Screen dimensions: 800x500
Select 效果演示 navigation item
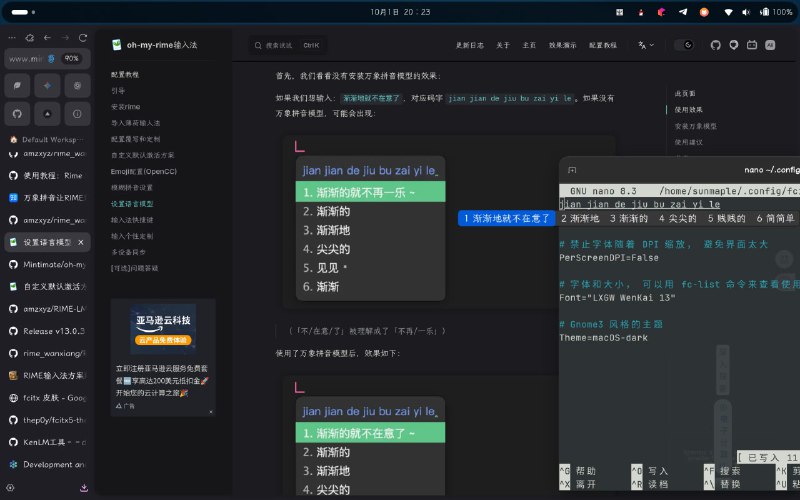click(563, 45)
